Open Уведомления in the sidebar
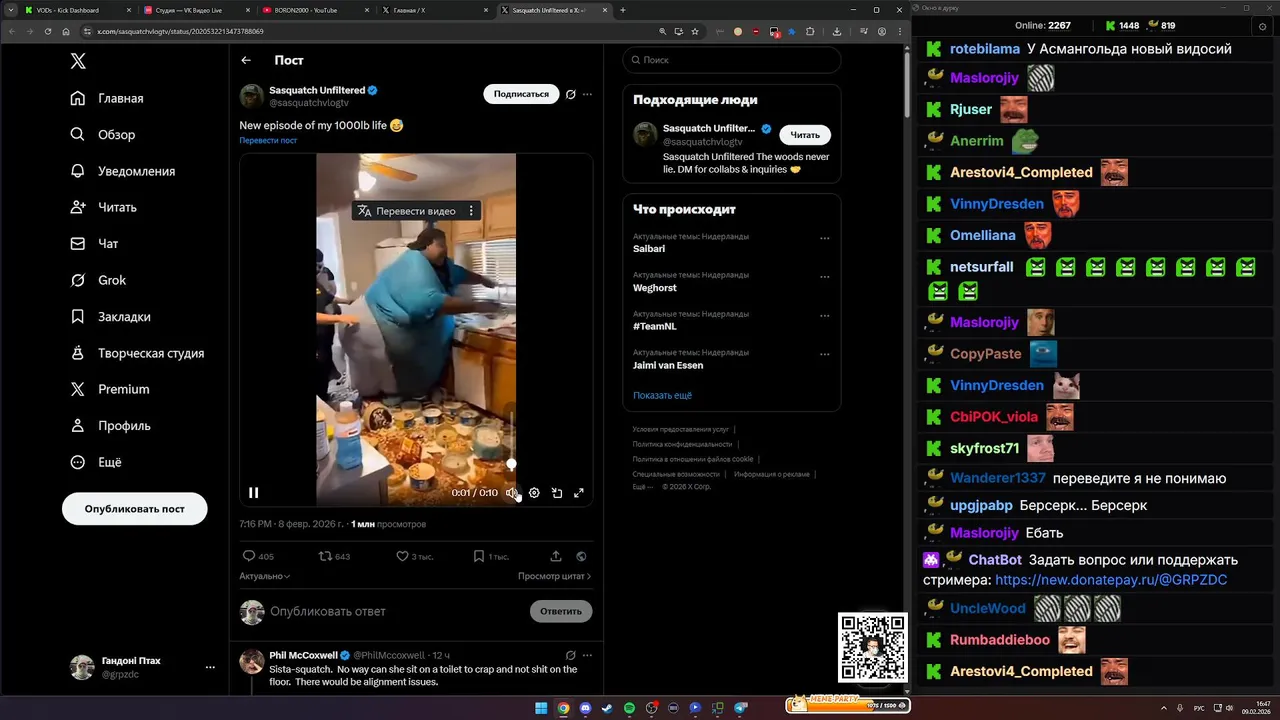This screenshot has height=720, width=1280. pos(123,171)
